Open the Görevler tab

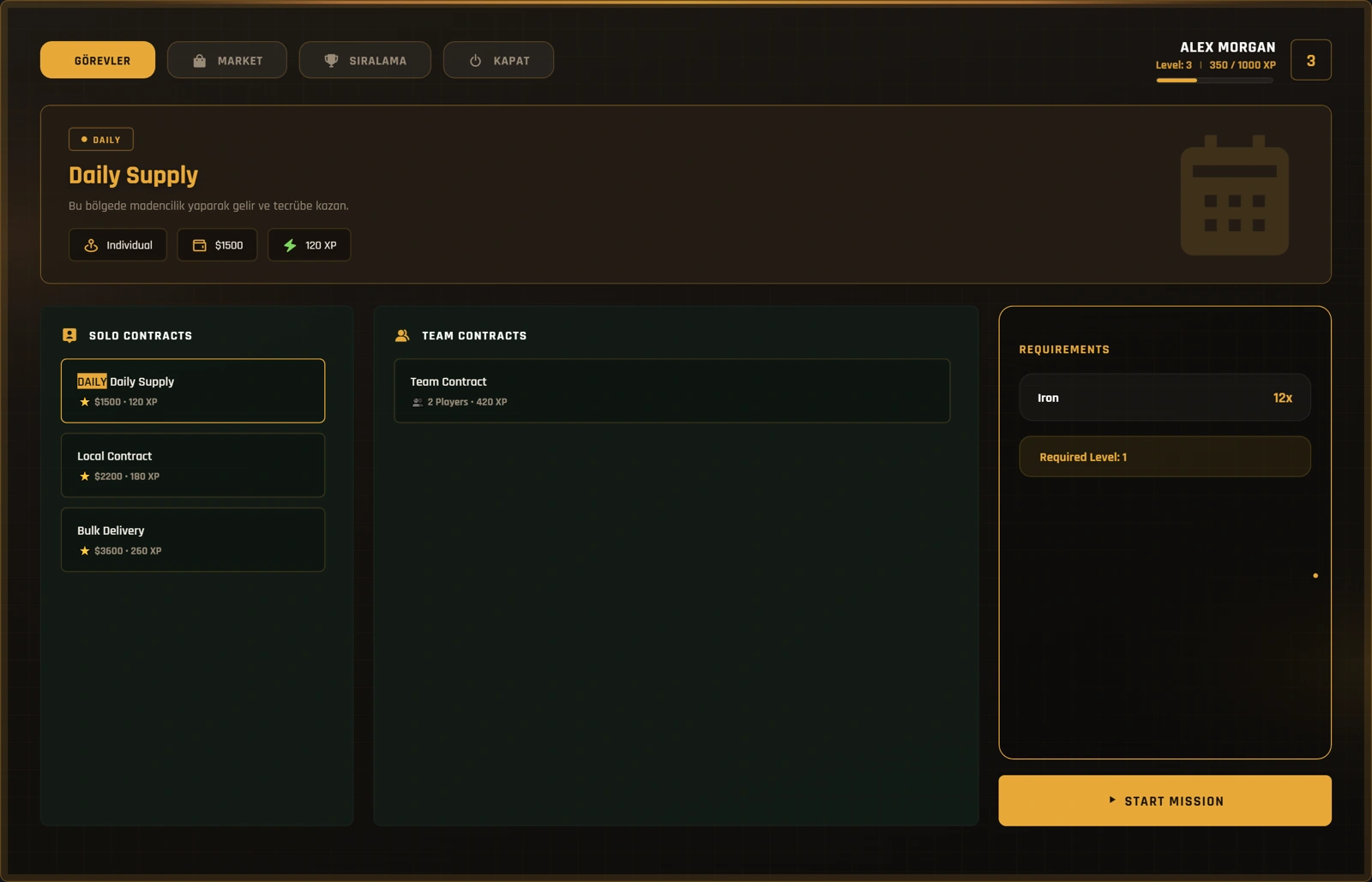click(98, 60)
